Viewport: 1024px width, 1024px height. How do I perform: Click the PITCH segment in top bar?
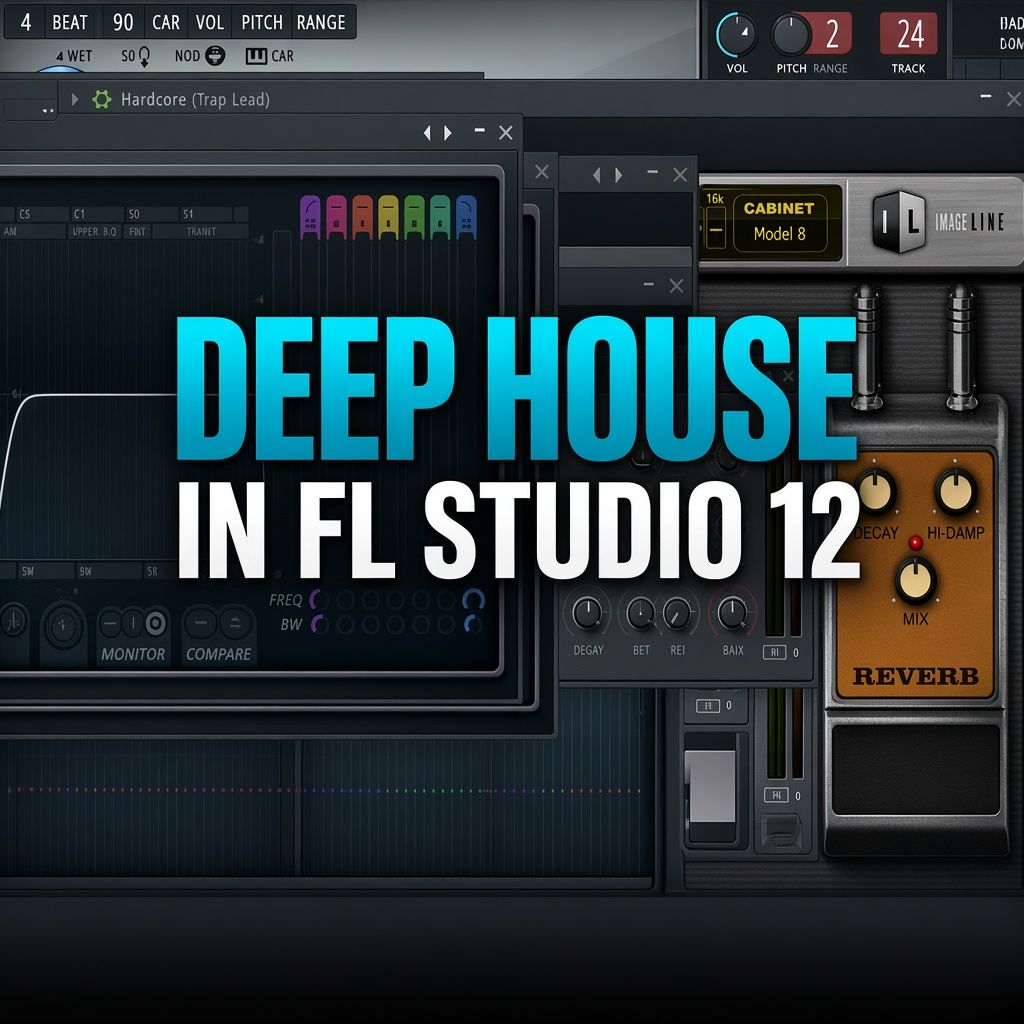pos(262,22)
